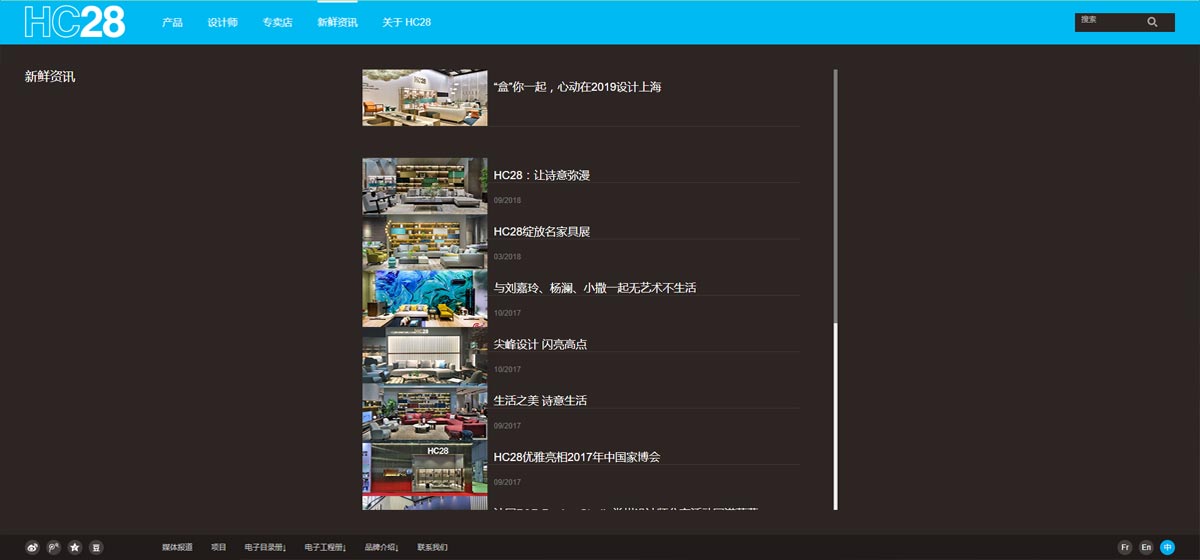Open the 新鲜资讯 menu item

[x=337, y=22]
